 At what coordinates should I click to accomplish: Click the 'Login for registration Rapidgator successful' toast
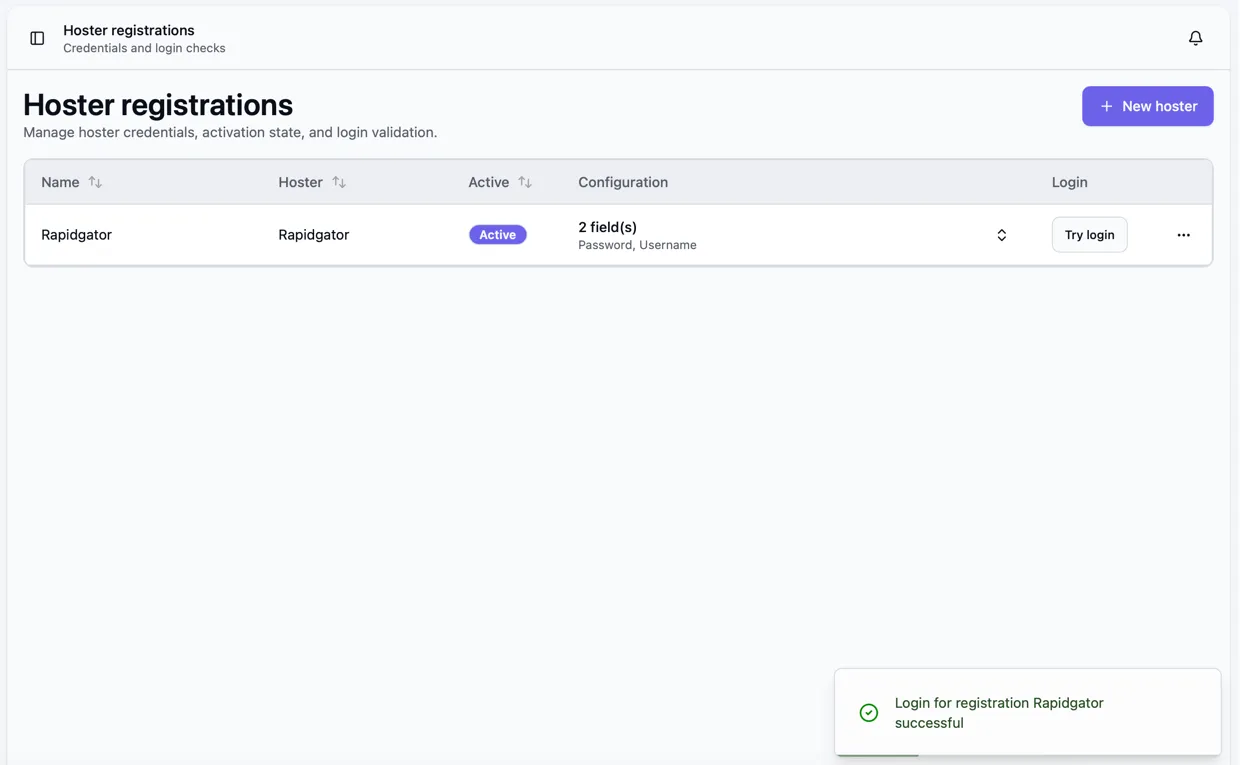click(1027, 712)
